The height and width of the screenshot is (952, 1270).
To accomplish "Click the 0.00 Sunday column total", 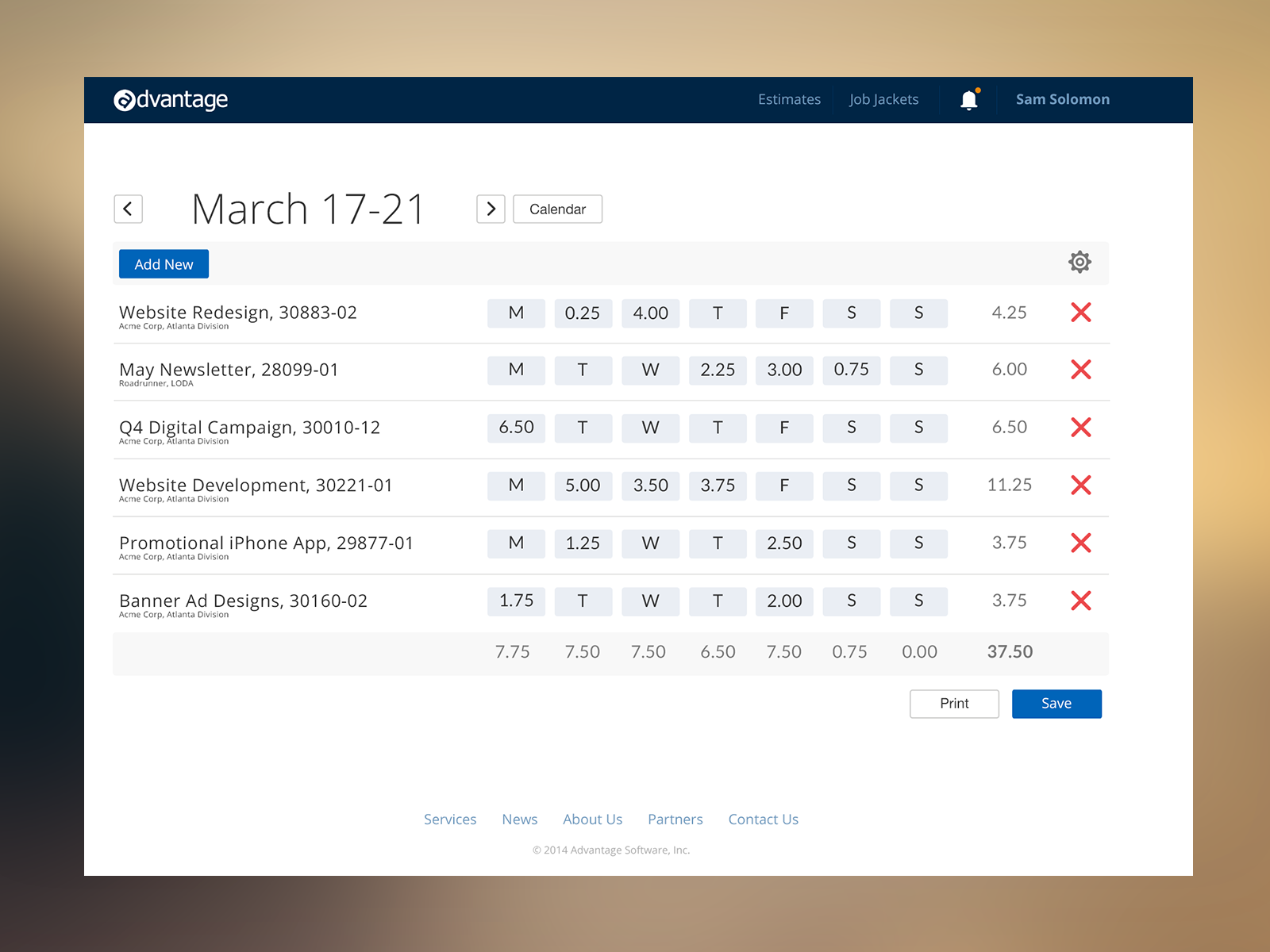I will click(919, 652).
